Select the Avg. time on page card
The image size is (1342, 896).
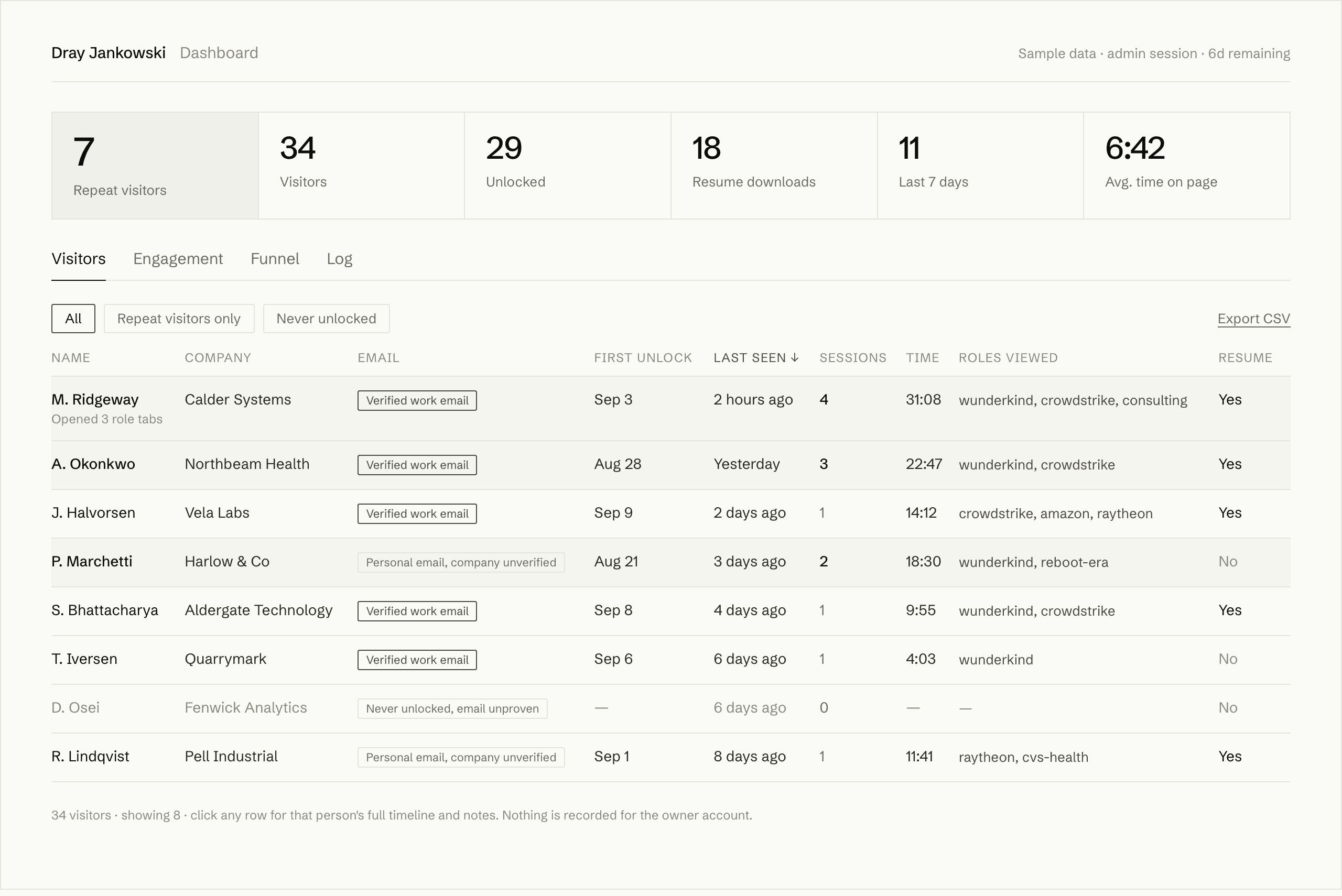(x=1186, y=165)
